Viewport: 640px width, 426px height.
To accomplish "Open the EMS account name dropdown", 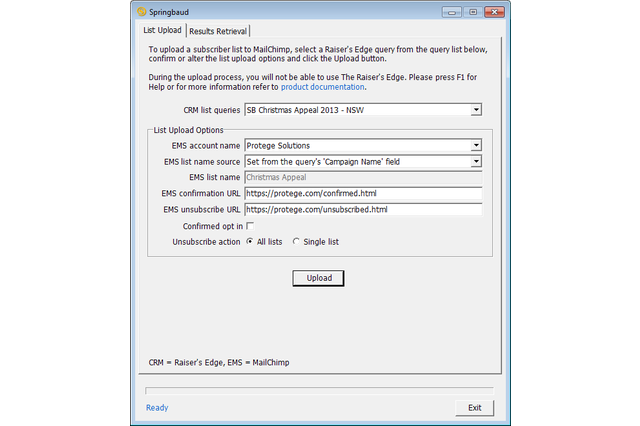I will point(476,145).
